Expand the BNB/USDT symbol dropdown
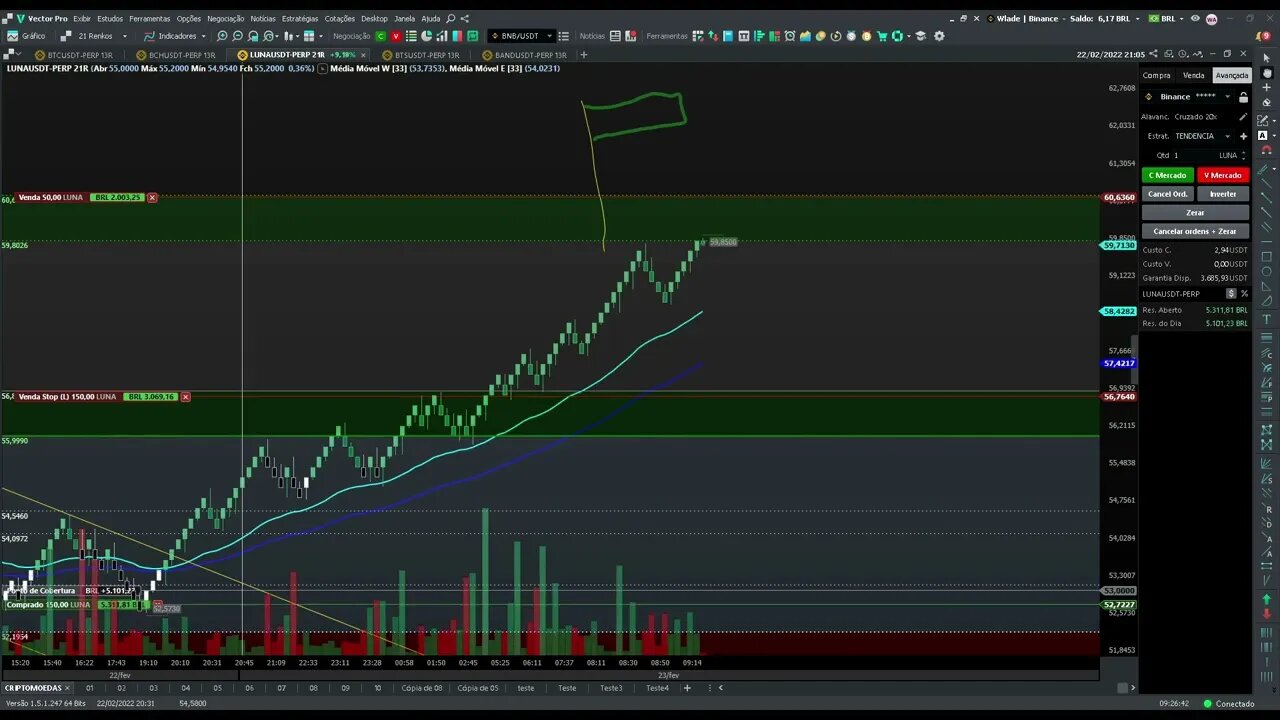 point(549,36)
